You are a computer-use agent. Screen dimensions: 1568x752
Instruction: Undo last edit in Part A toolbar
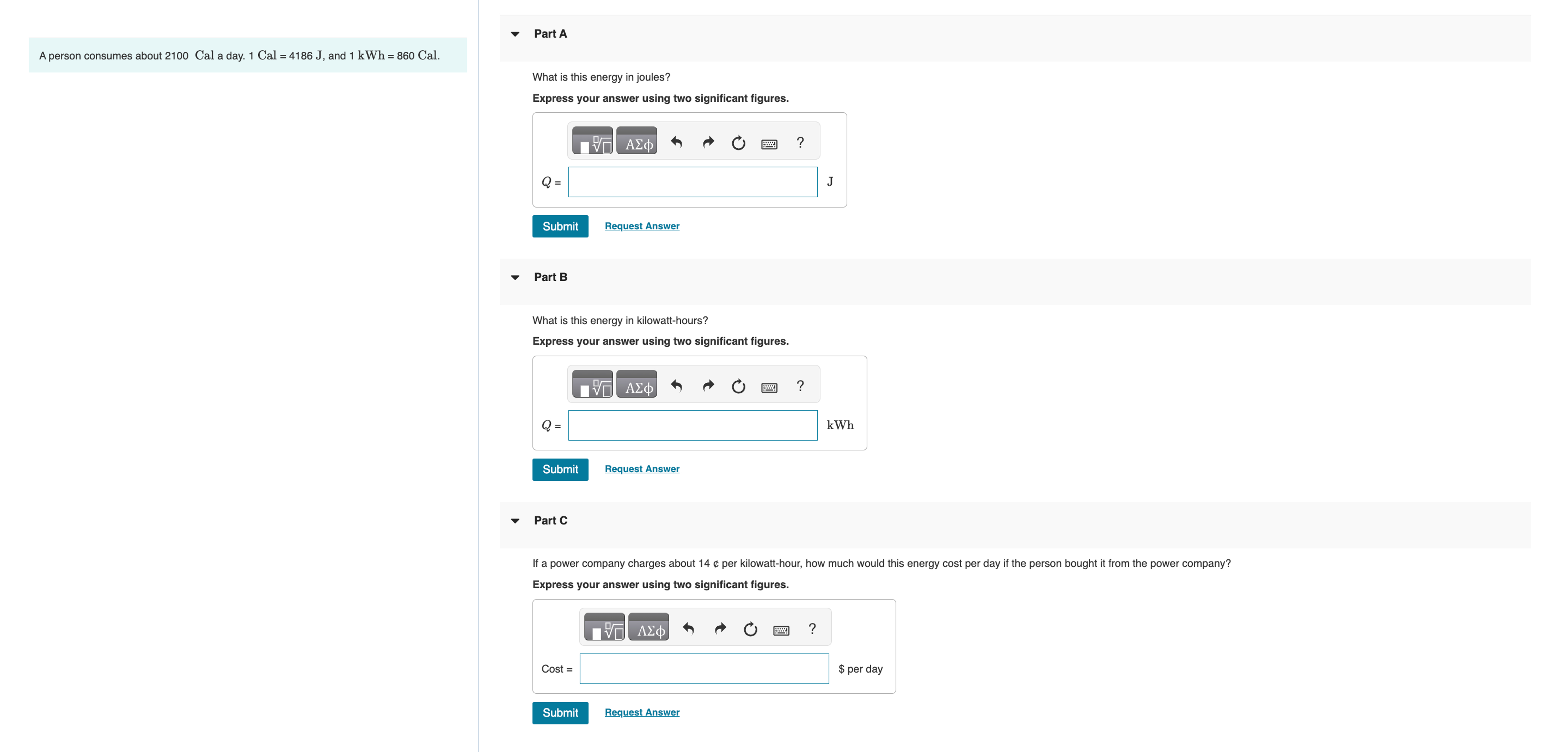(x=676, y=142)
